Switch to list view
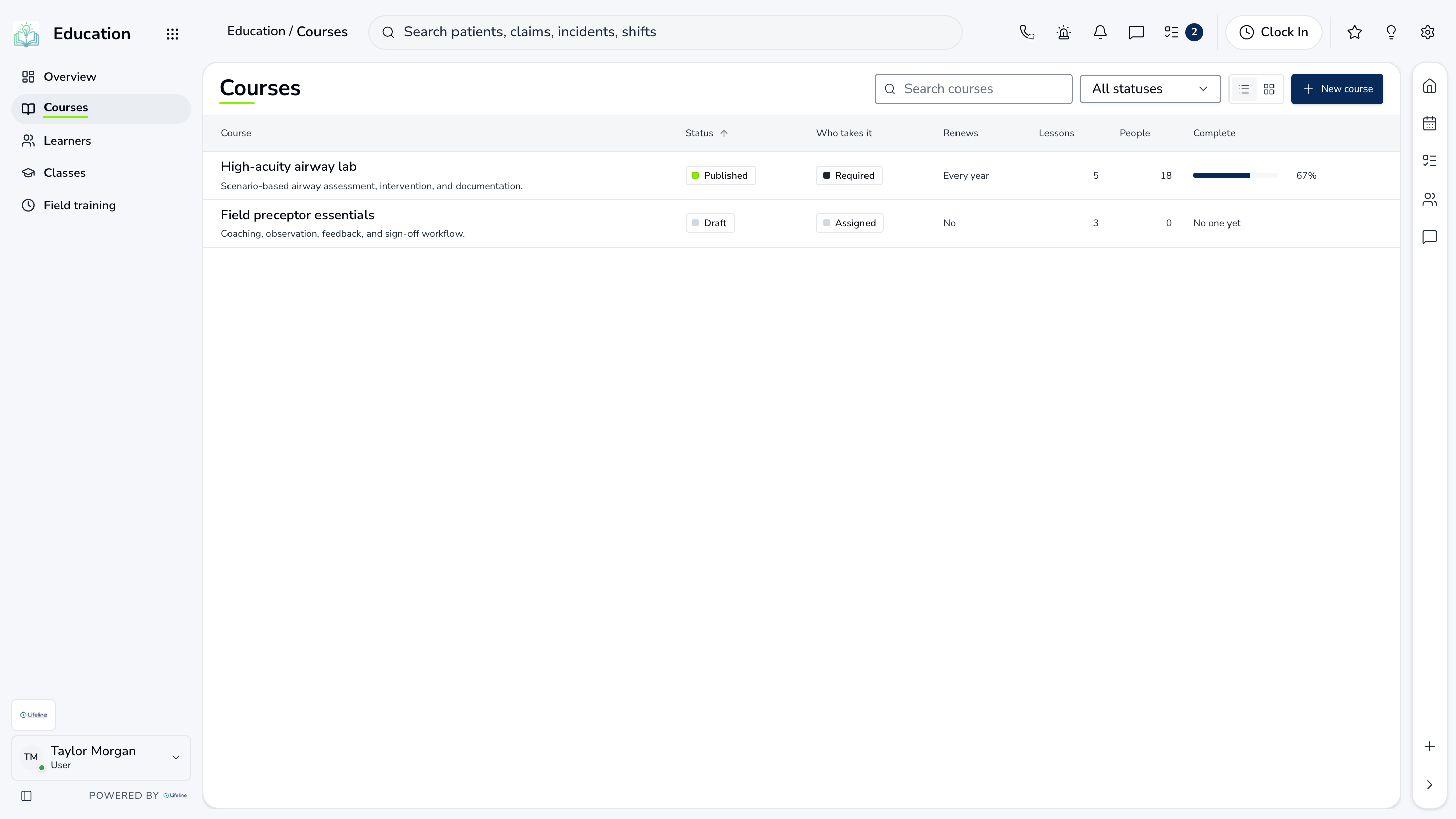The image size is (1456, 819). (1244, 89)
